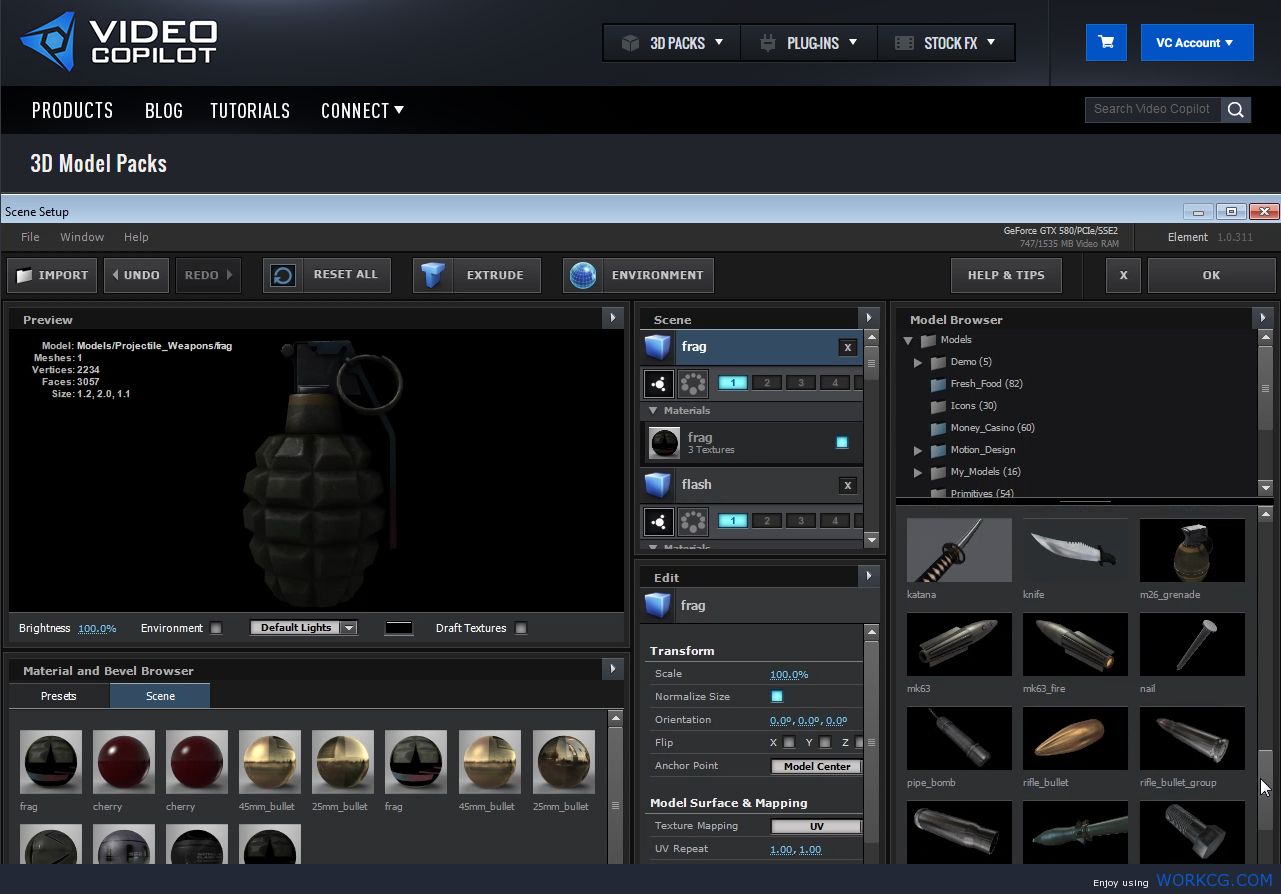Click the black background color swatch
Image resolution: width=1281 pixels, height=894 pixels.
click(x=399, y=628)
